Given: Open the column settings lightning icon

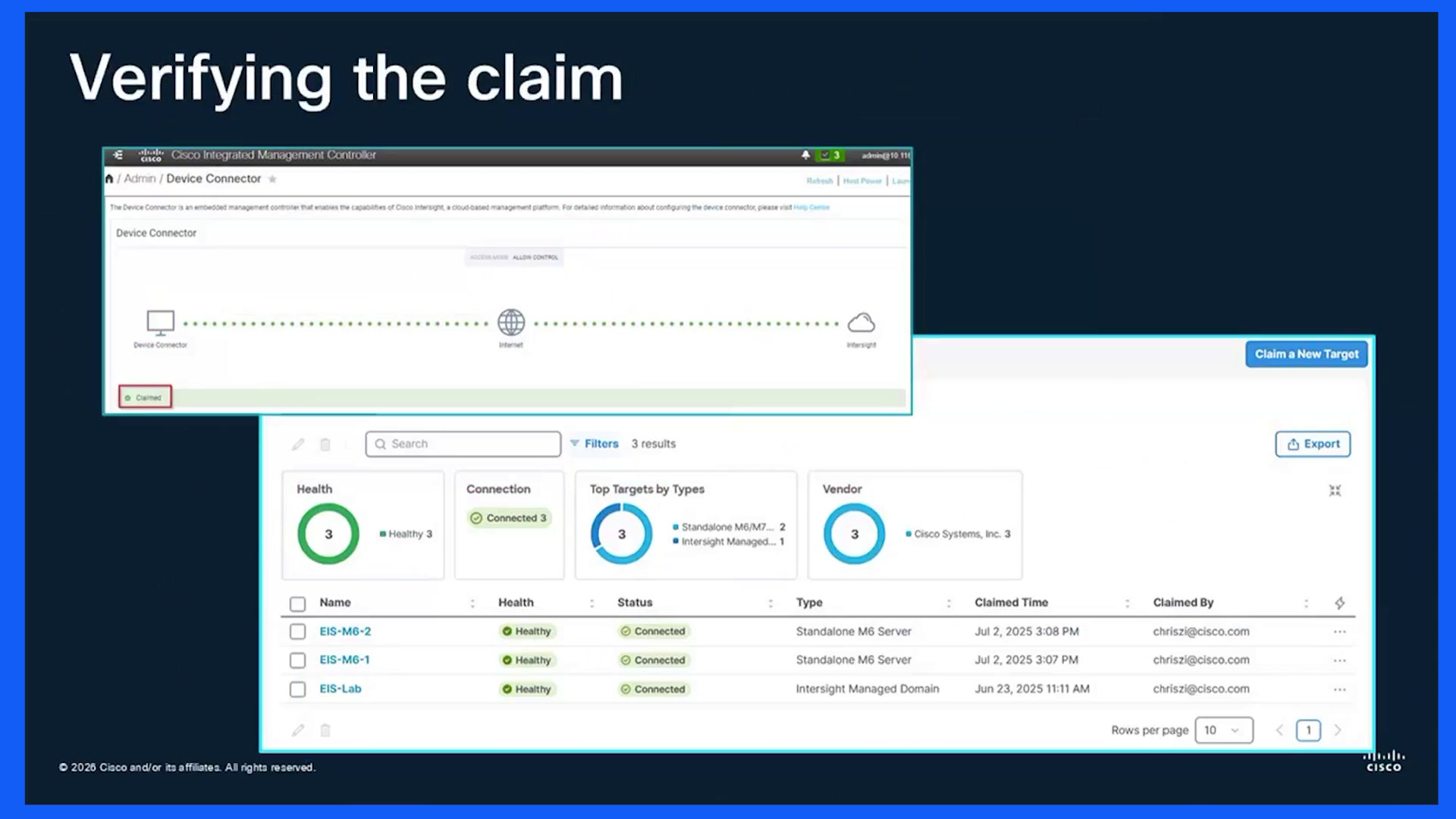Looking at the screenshot, I should coord(1340,603).
